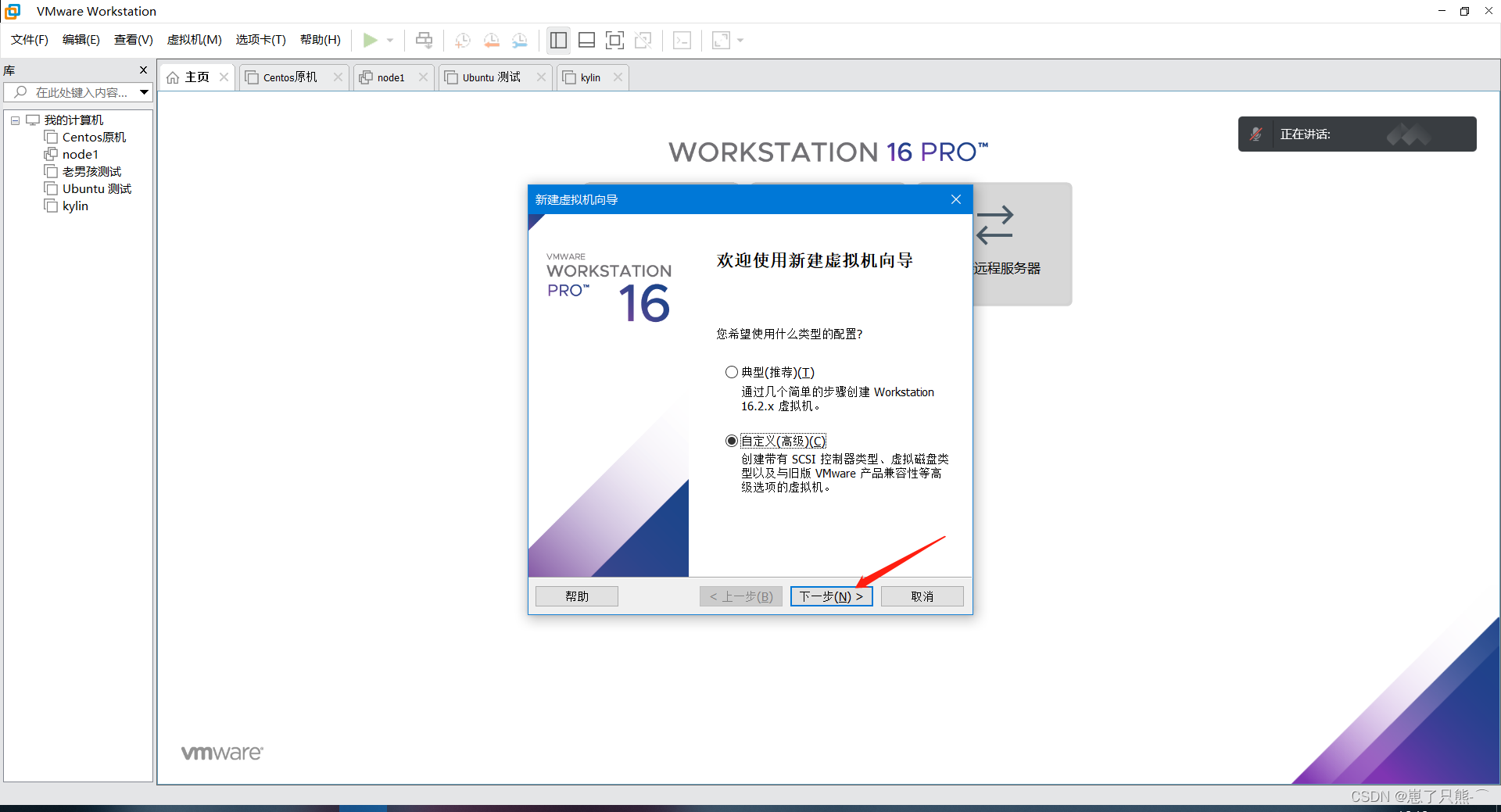1501x812 pixels.
Task: Click the unity mode toolbar icon
Action: click(x=643, y=40)
